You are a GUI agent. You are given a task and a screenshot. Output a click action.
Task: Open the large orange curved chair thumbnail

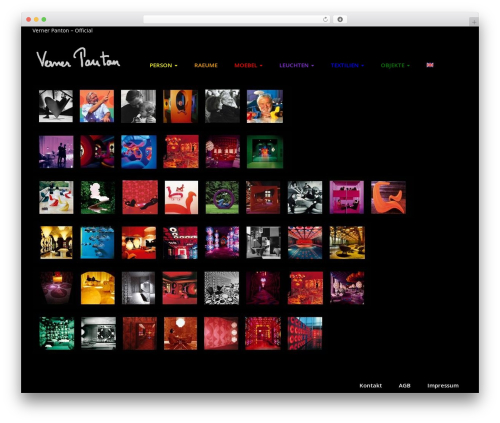[388, 197]
